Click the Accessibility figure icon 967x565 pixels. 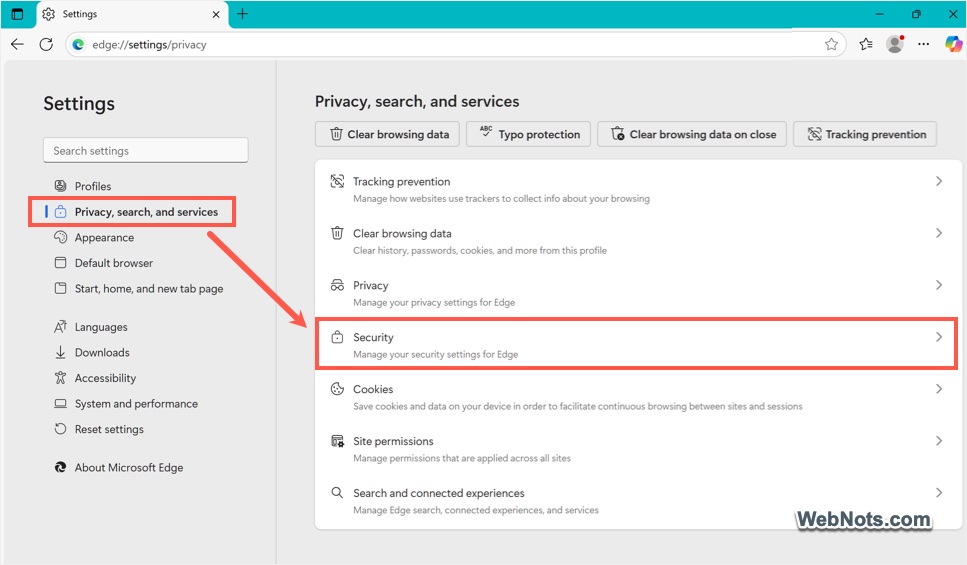coord(60,377)
